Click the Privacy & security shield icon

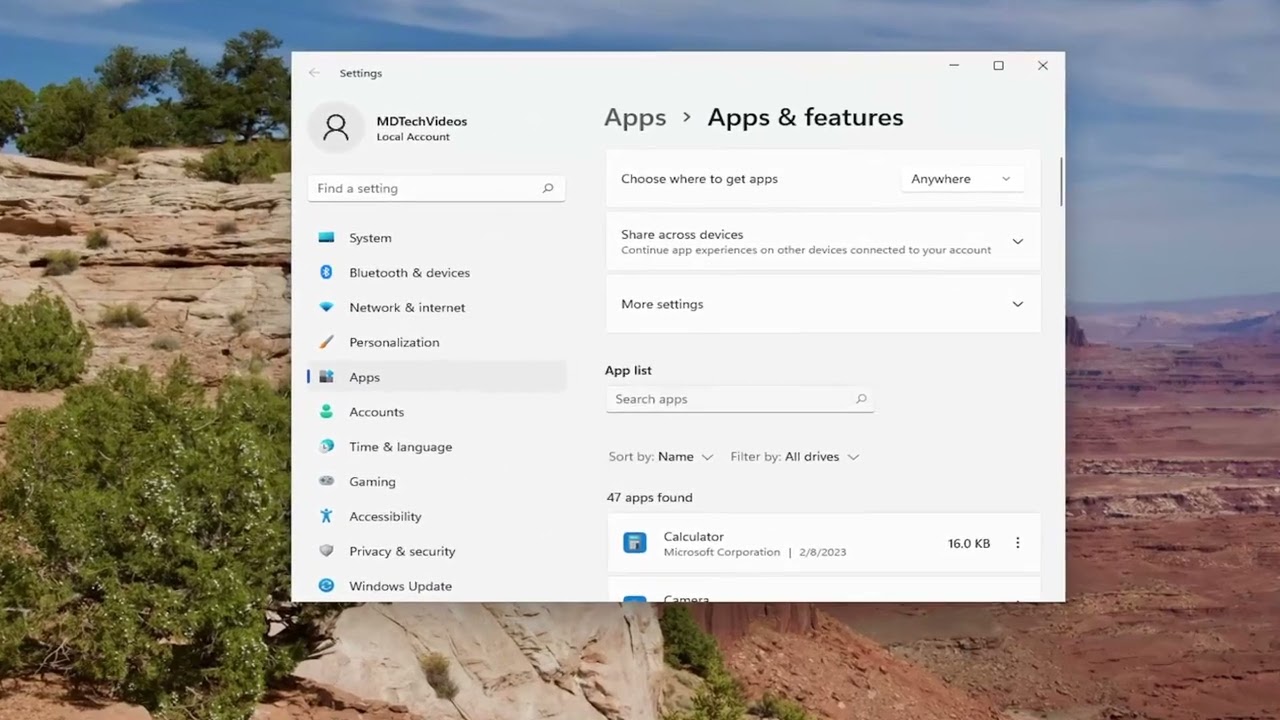click(x=326, y=551)
